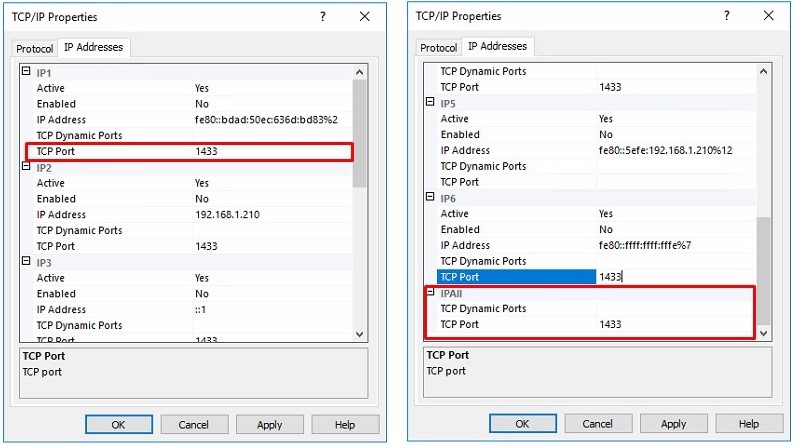
Task: Click the scroll up arrow in the IP5 list
Action: [764, 72]
